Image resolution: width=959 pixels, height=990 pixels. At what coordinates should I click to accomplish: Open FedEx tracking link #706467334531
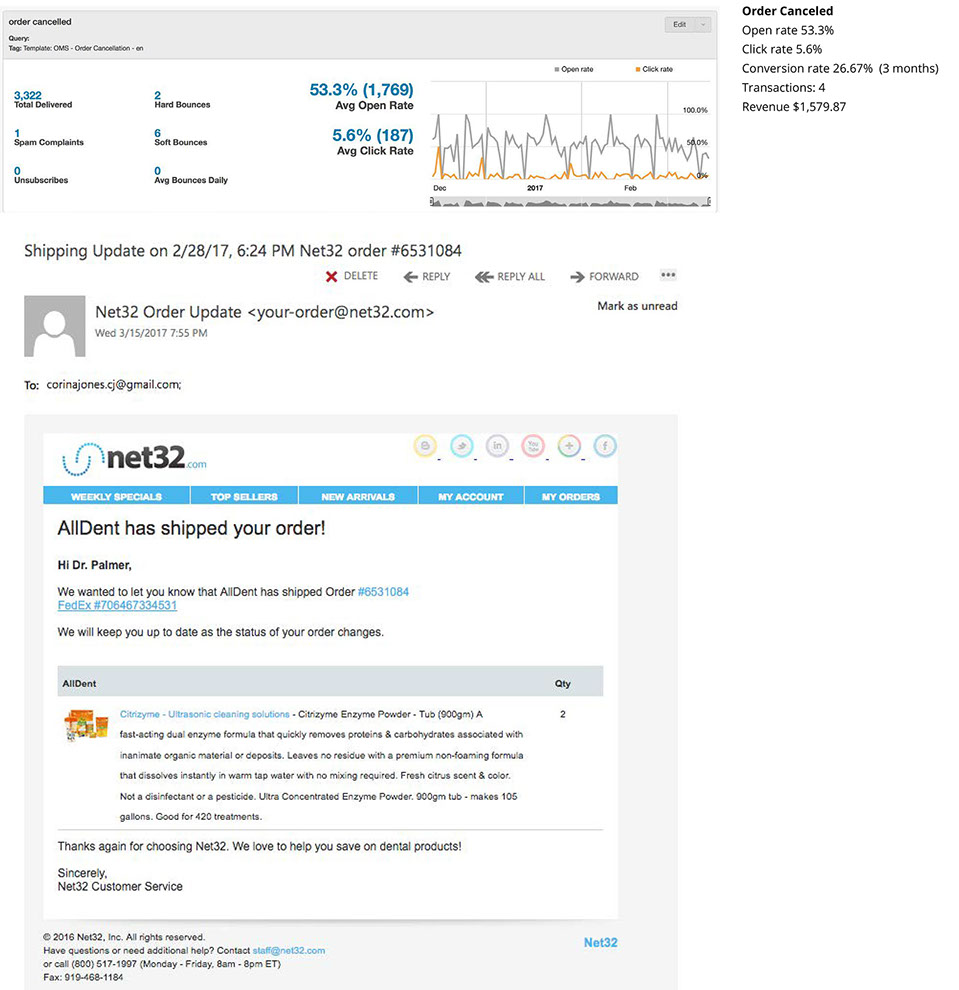117,605
